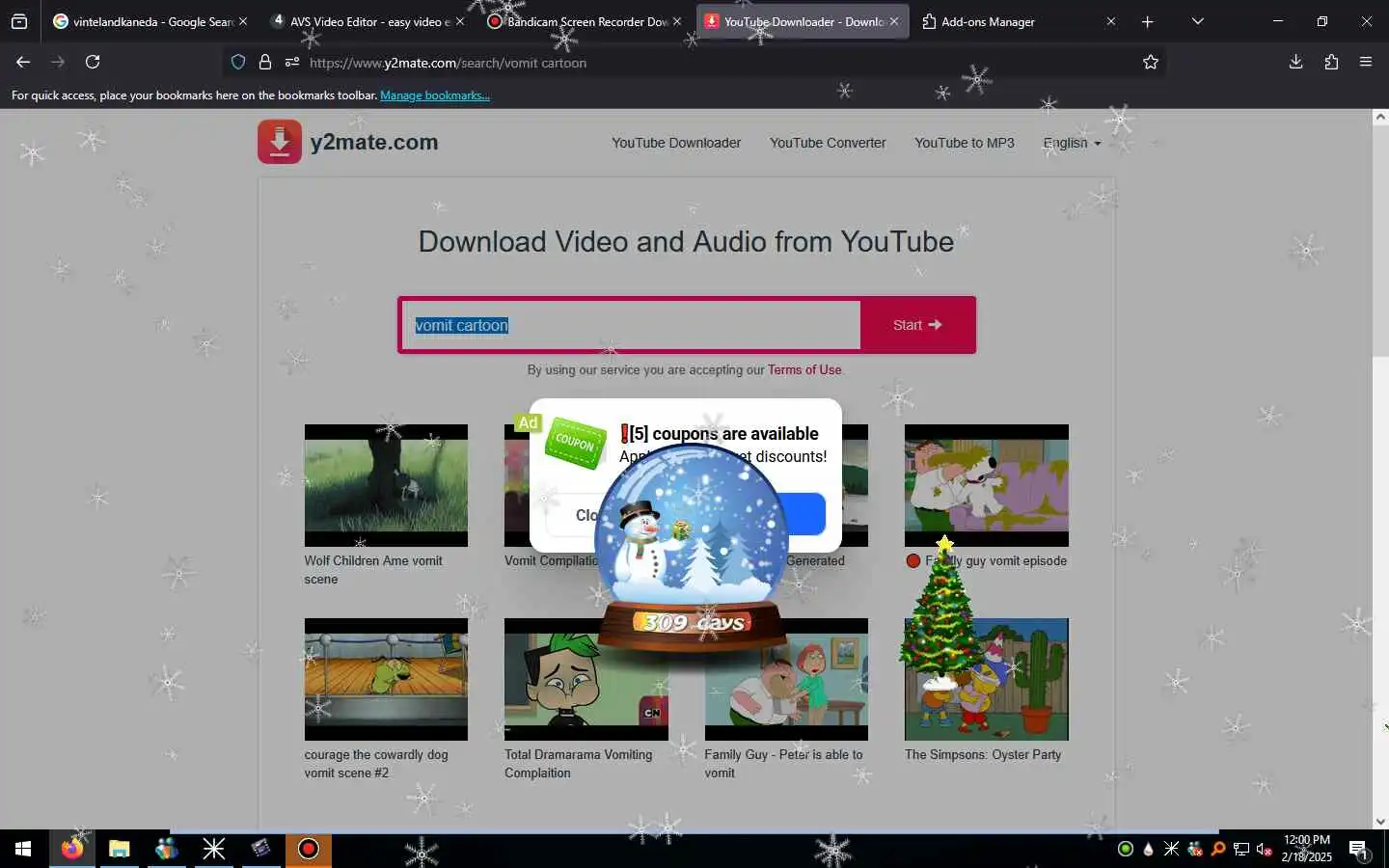Open The Simpsons Oyster Party thumbnail
The width and height of the screenshot is (1389, 868).
click(987, 680)
